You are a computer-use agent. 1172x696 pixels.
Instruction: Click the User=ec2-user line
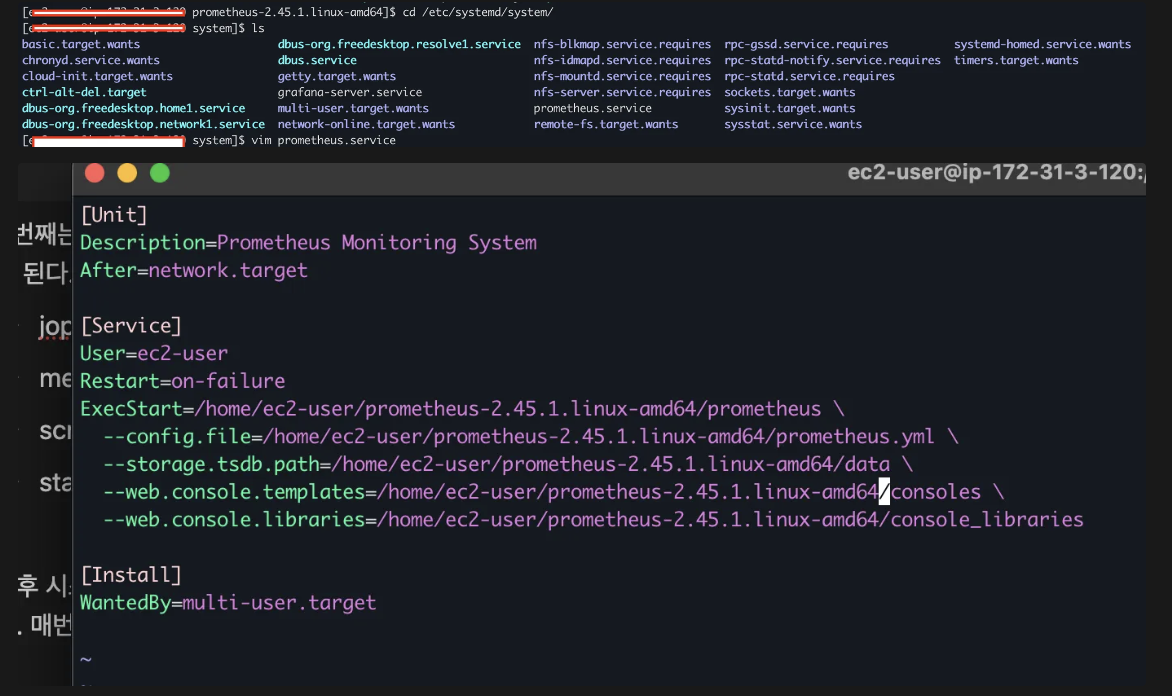[154, 354]
